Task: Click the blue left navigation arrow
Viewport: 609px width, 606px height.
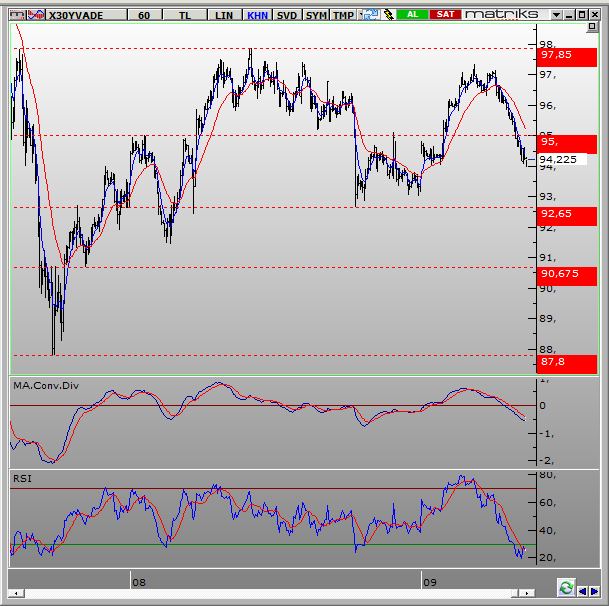Action: click(582, 591)
